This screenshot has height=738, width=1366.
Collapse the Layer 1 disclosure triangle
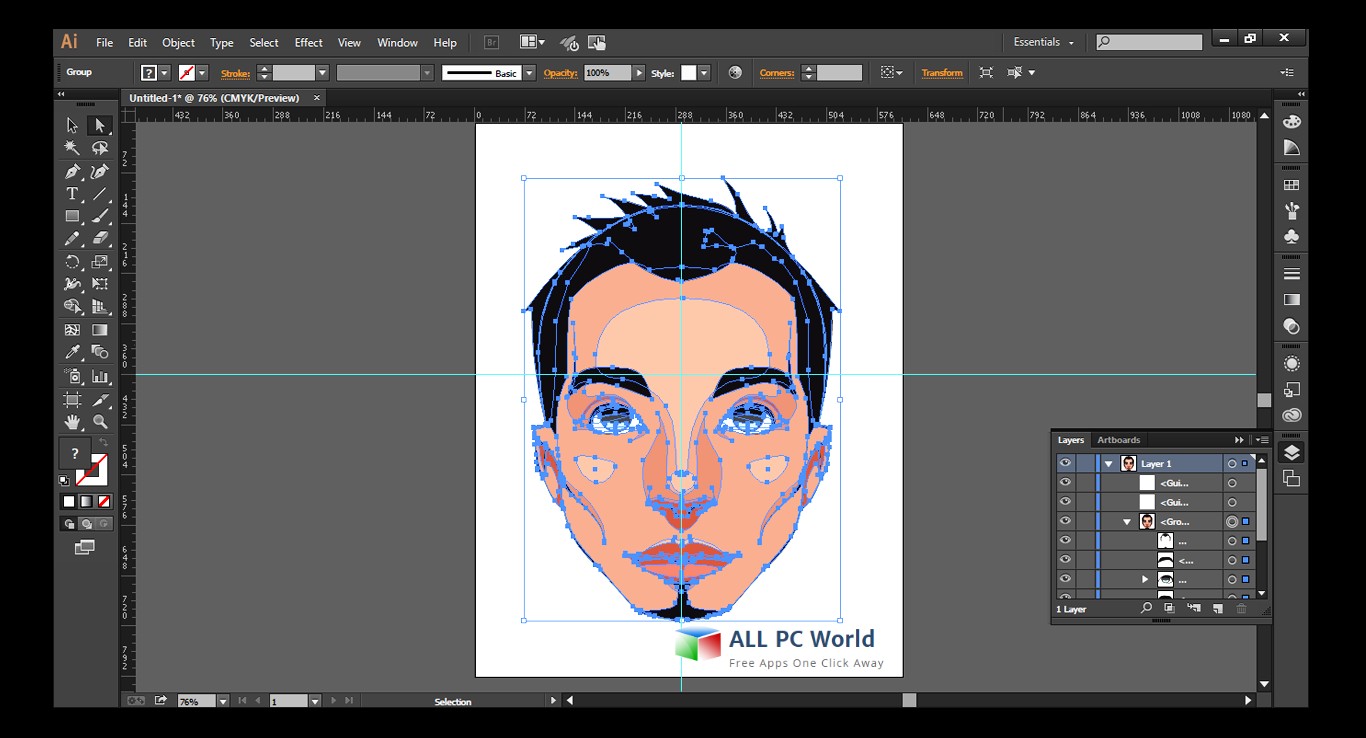pos(1109,463)
